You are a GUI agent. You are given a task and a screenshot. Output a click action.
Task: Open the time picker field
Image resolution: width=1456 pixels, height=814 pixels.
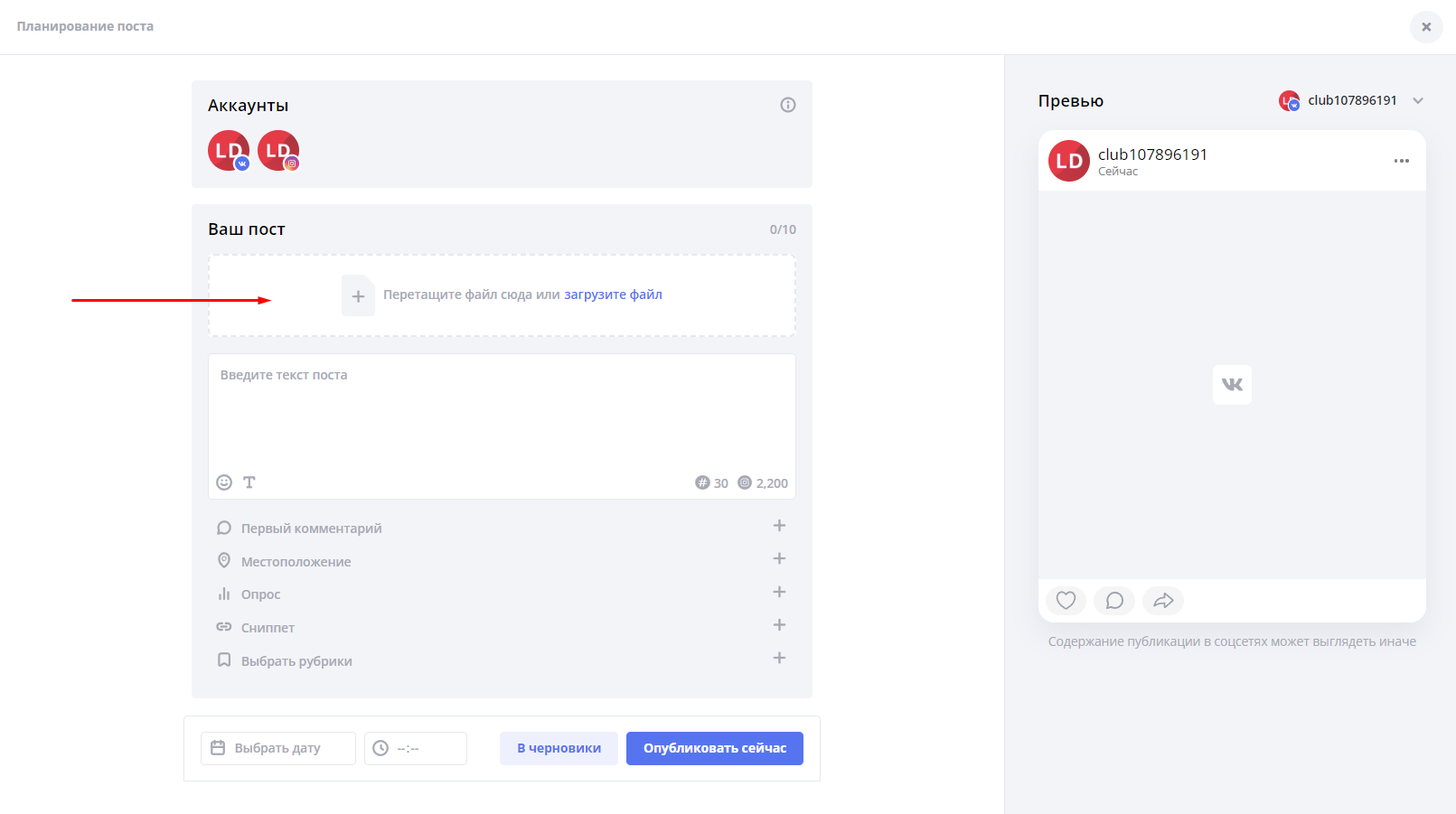[416, 748]
